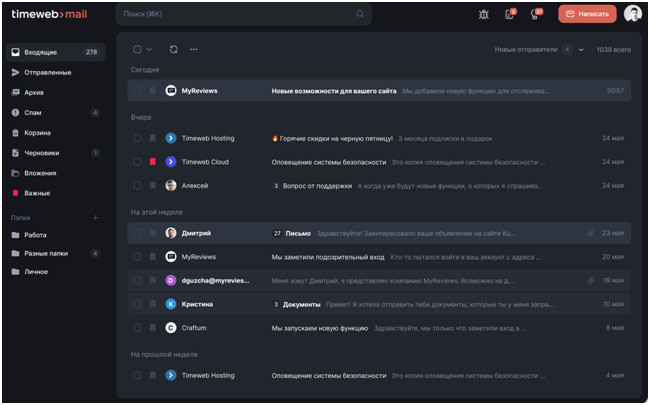Click the attachment paperclip on Дмитрий email
This screenshot has width=650, height=405.
tap(590, 232)
